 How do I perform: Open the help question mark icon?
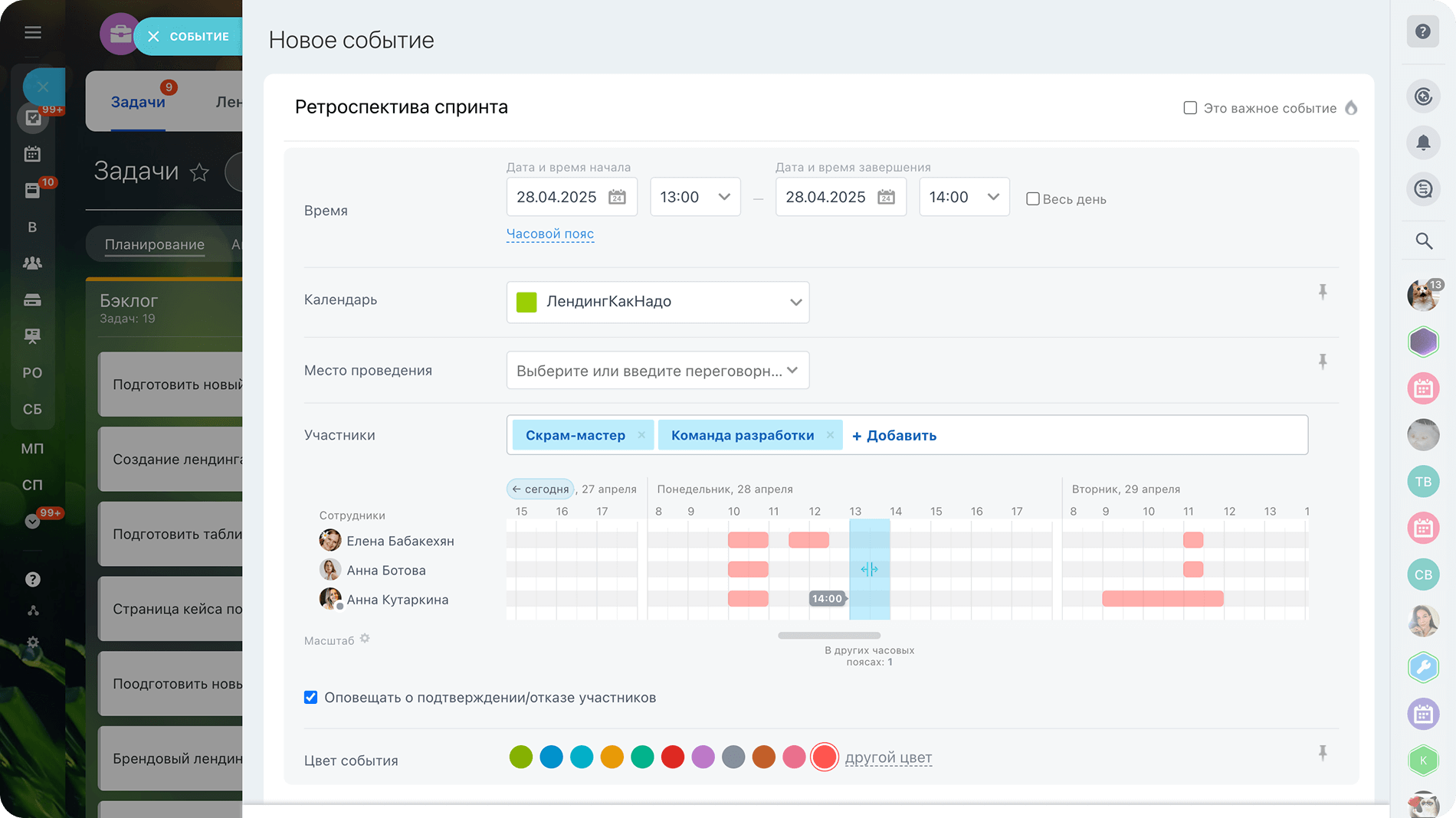pos(1423,32)
